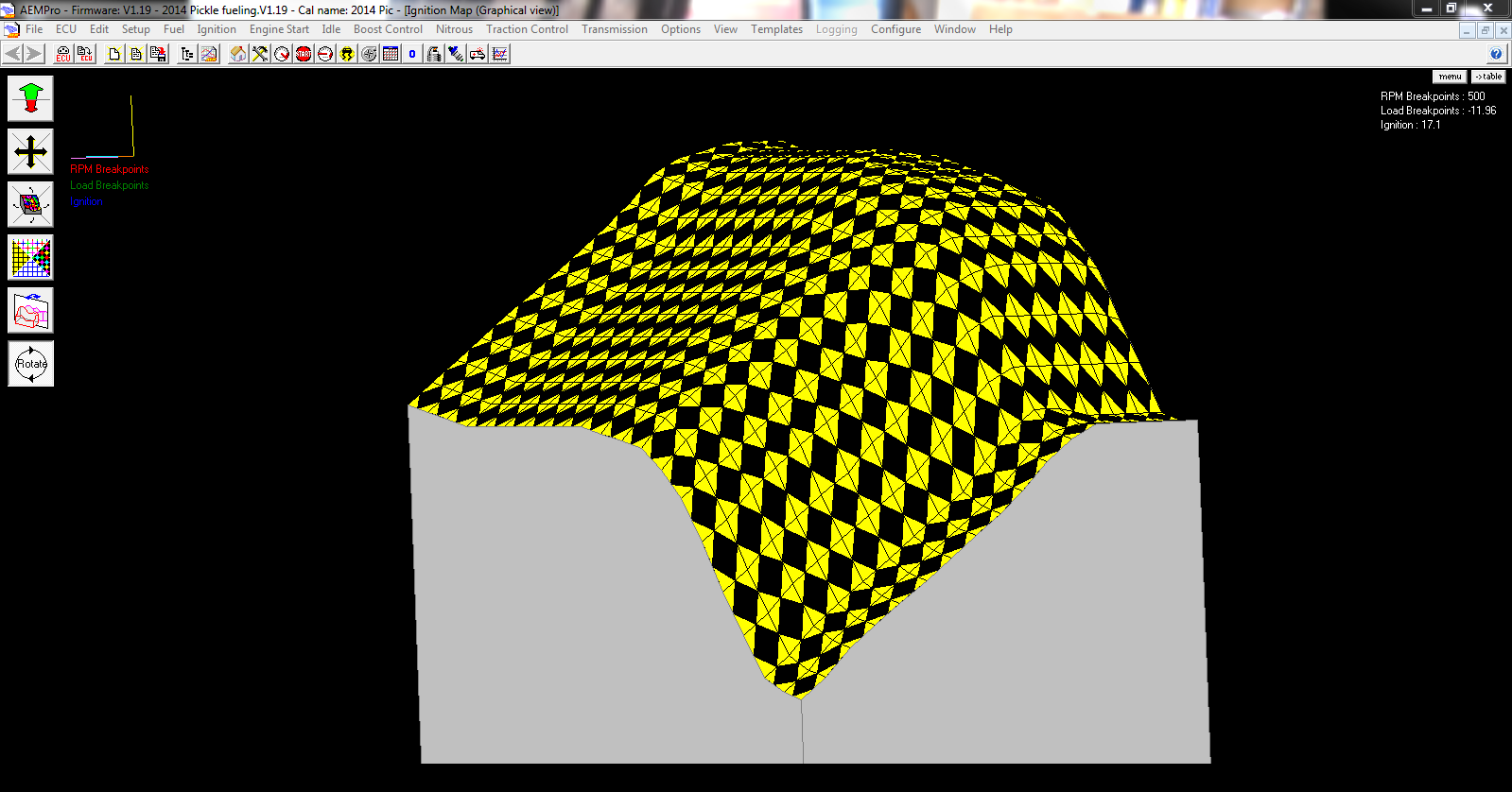The height and width of the screenshot is (792, 1512).
Task: Click the green-red zoom arrow tool
Action: click(x=30, y=98)
